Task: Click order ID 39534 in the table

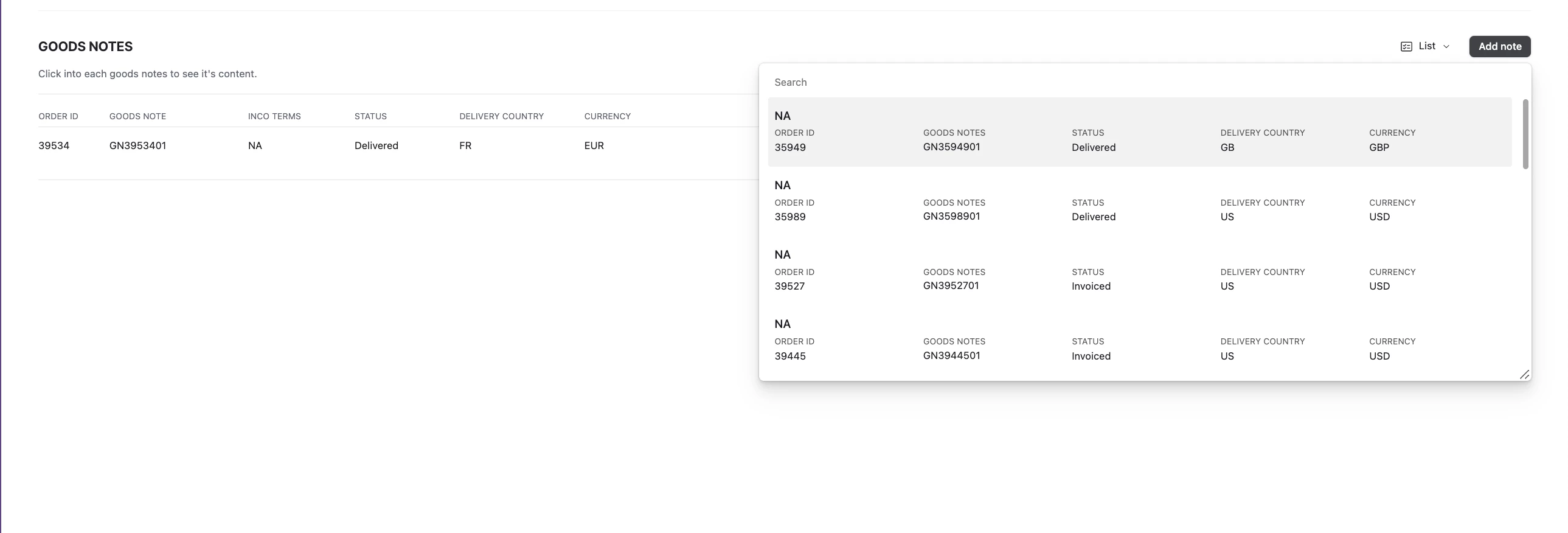Action: (x=54, y=145)
